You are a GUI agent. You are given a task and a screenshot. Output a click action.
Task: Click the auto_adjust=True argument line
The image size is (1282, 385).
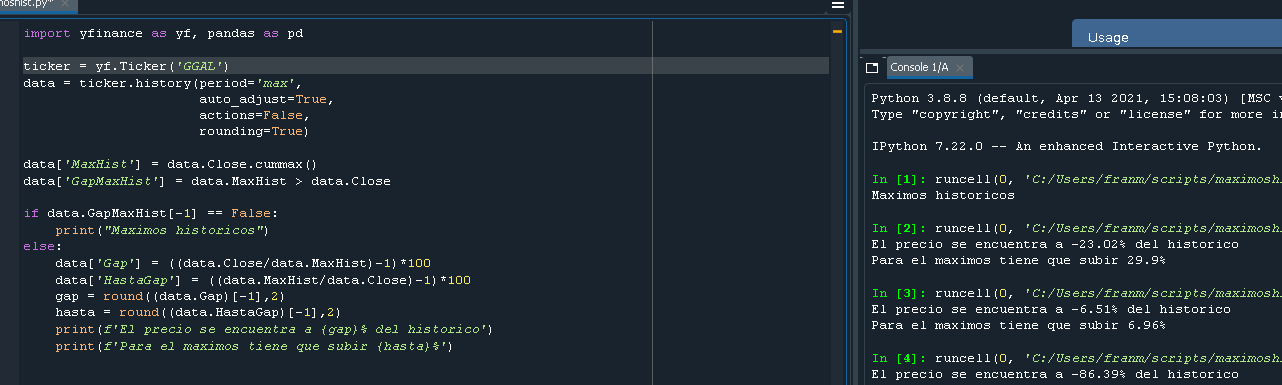tap(265, 100)
